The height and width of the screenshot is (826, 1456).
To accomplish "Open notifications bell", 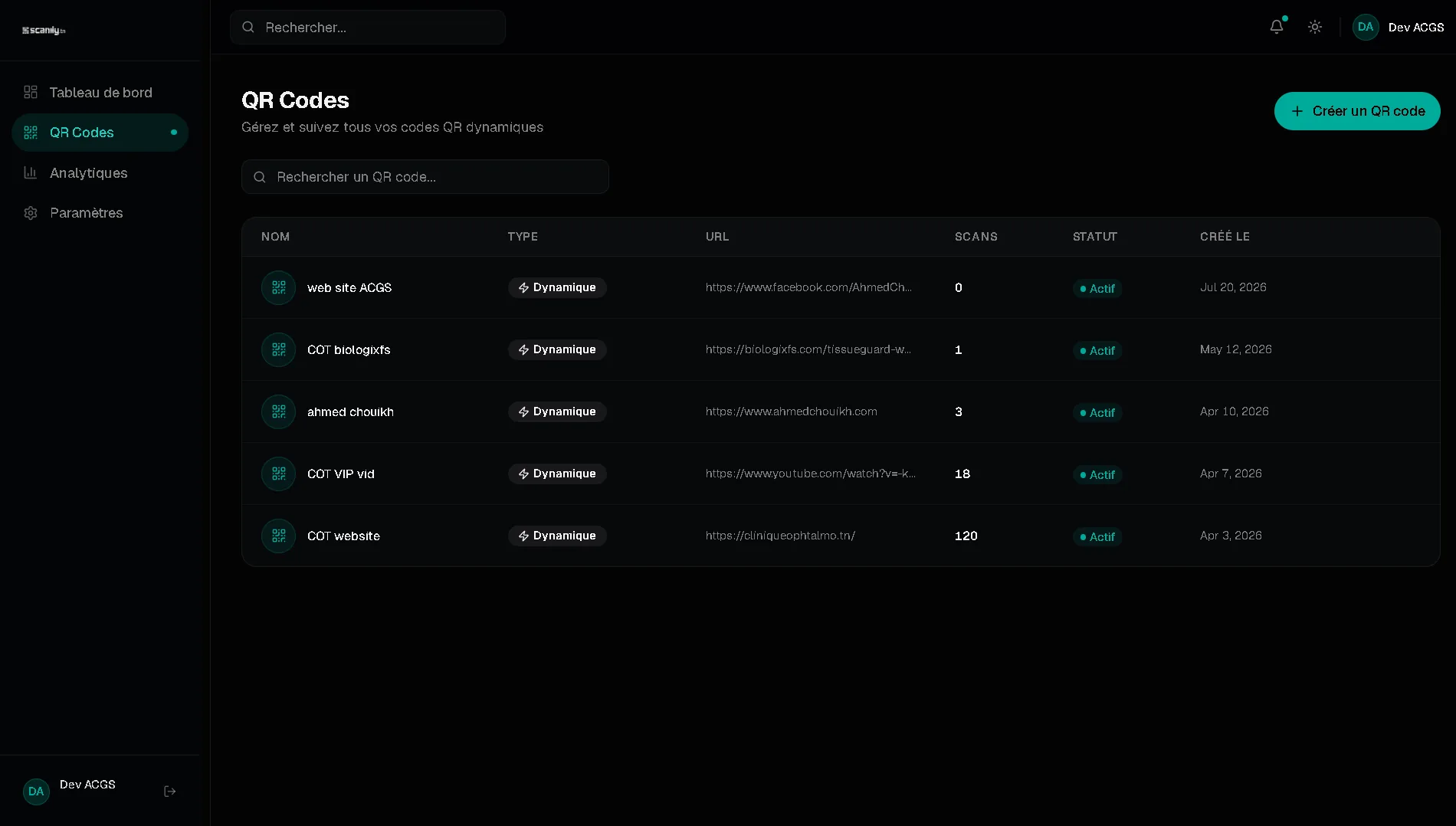I will 1277,27.
